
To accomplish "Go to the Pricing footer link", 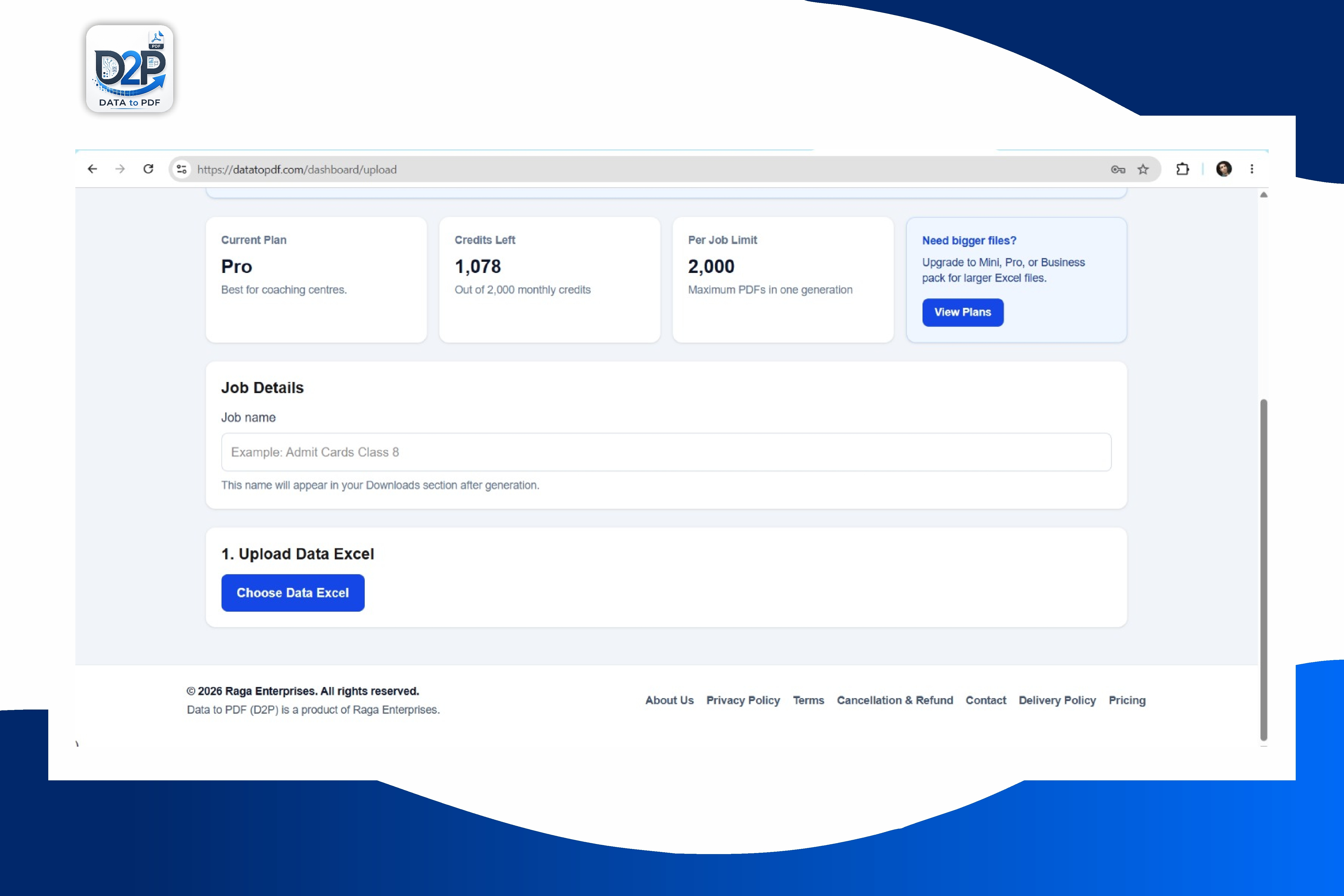I will point(1127,701).
